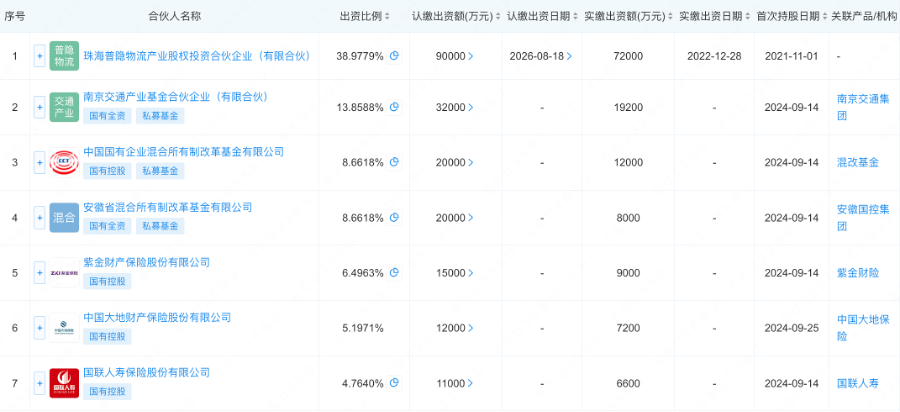The height and width of the screenshot is (412, 900).
Task: Sort by 实缴出资额(万元) column header
Action: pyautogui.click(x=629, y=16)
